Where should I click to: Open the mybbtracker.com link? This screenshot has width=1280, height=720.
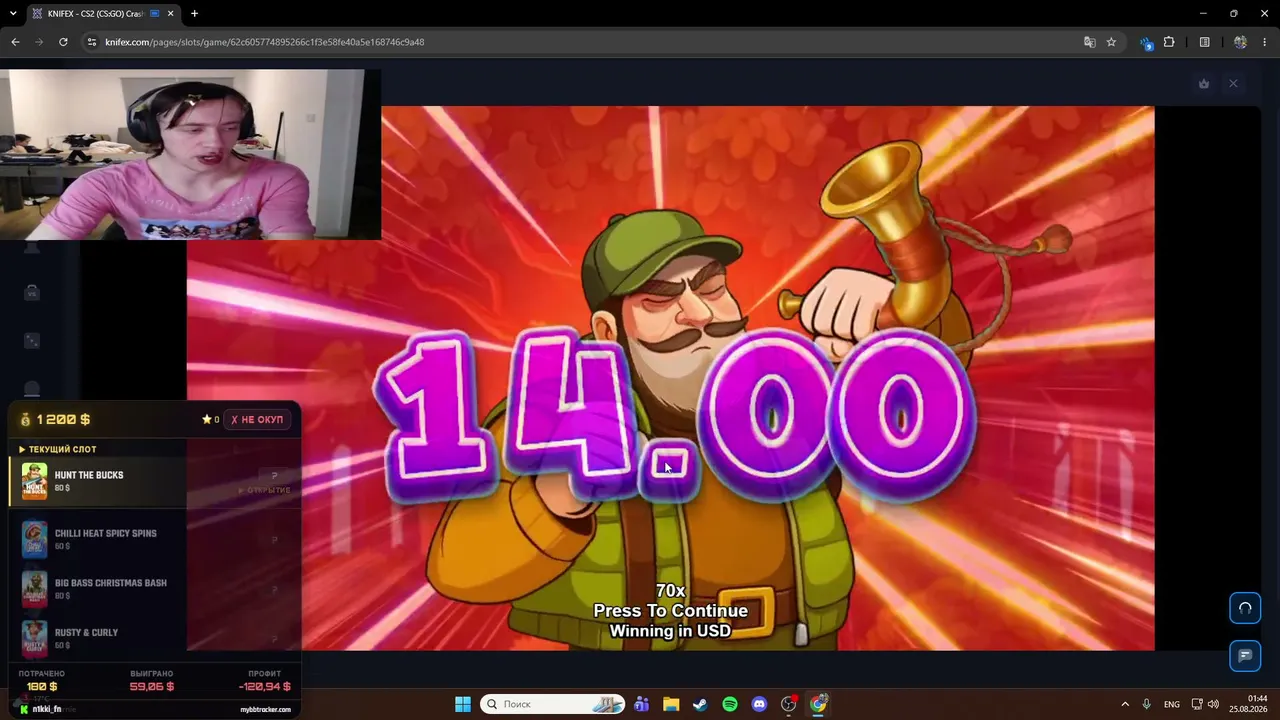(266, 710)
